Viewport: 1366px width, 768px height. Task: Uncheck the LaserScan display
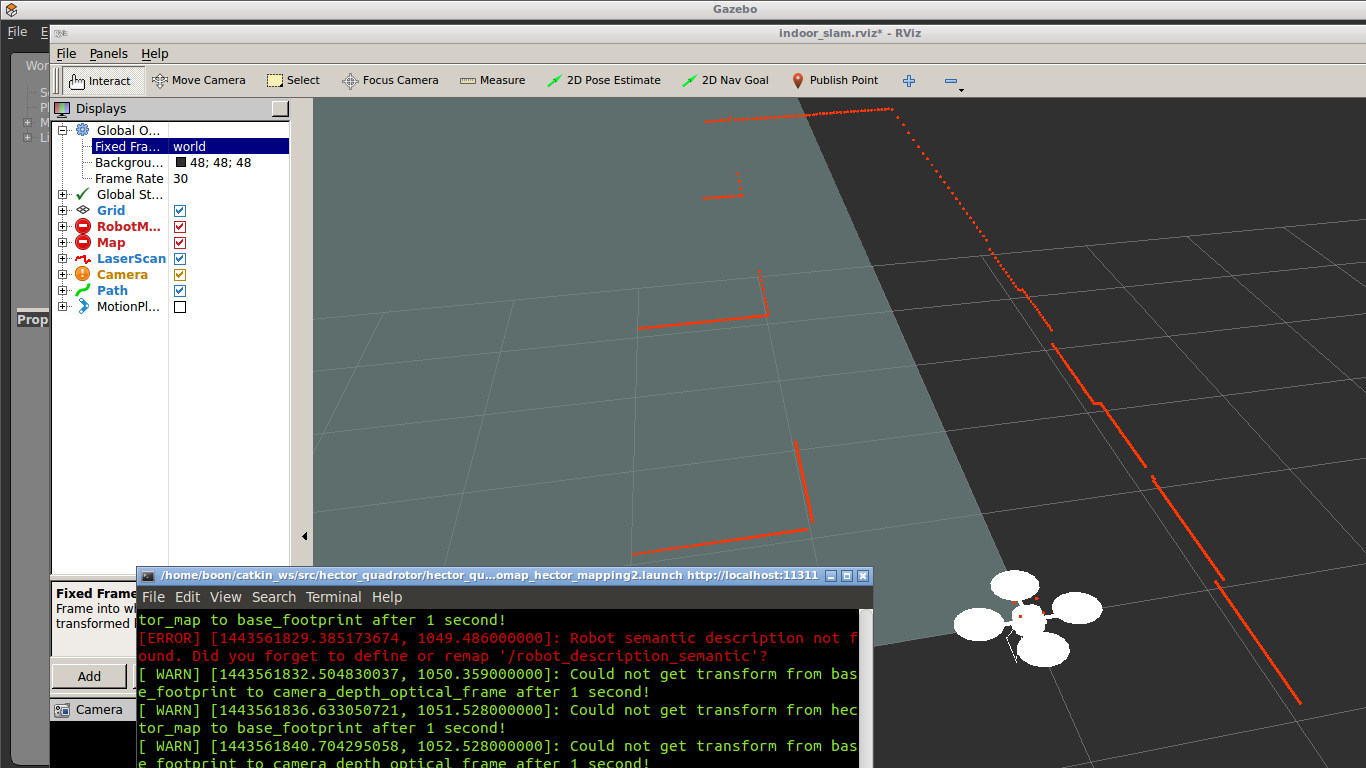tap(180, 259)
